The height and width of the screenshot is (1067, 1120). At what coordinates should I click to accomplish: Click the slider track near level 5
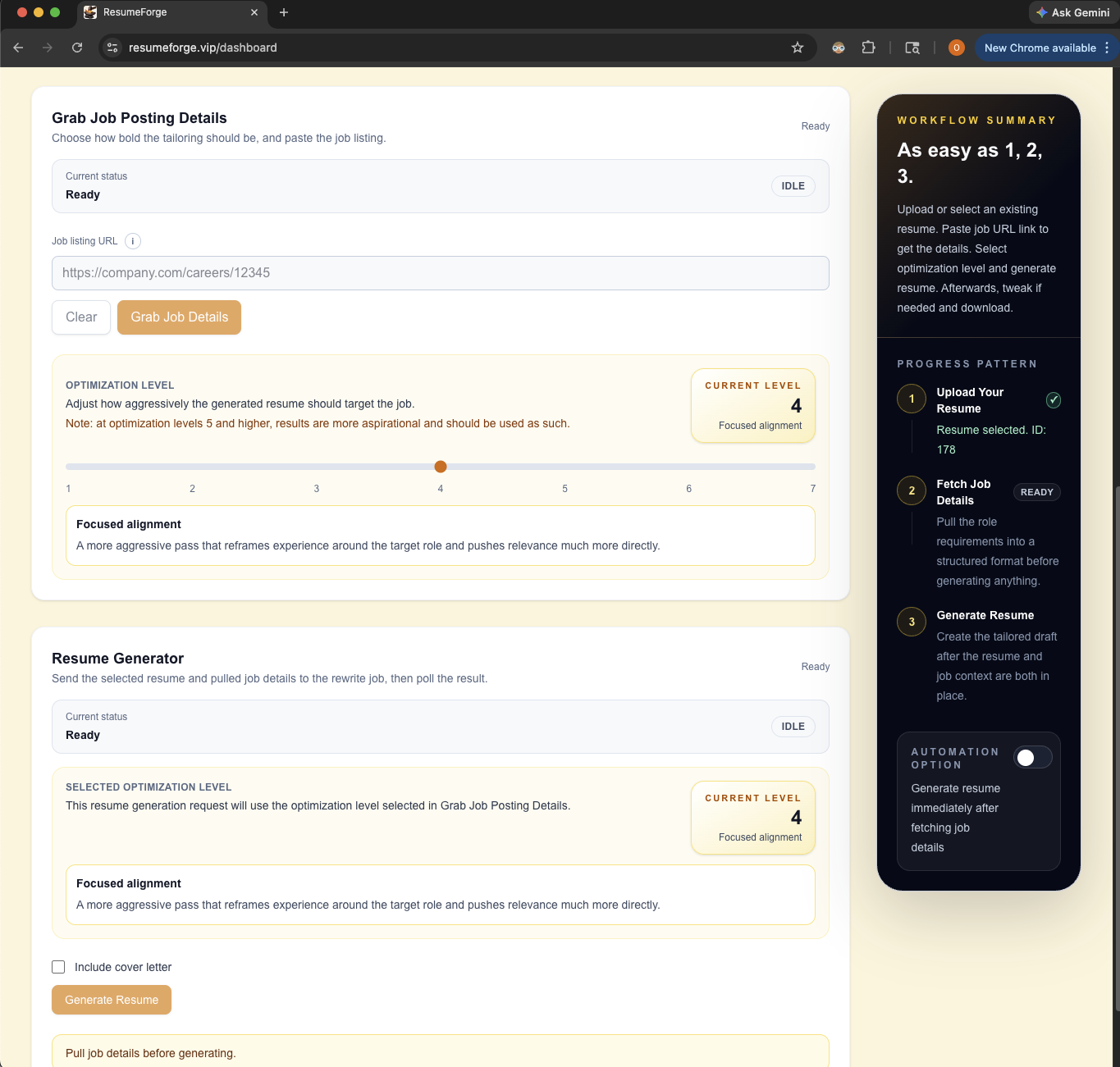click(x=565, y=467)
